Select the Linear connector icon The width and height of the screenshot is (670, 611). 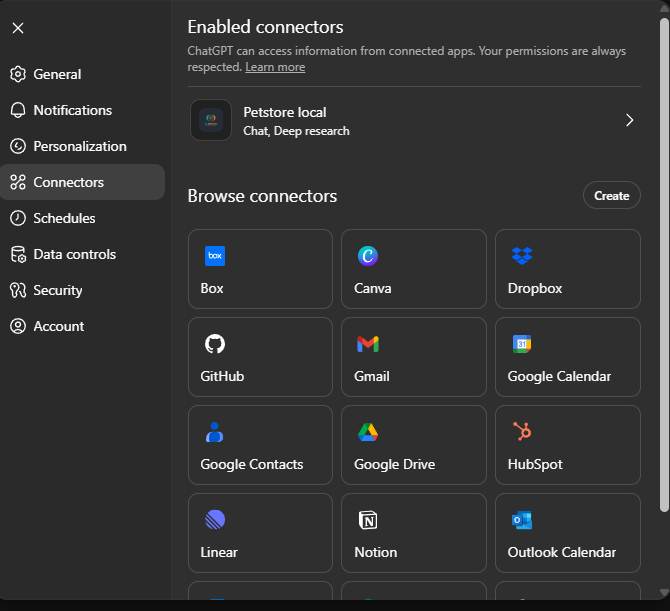click(215, 520)
